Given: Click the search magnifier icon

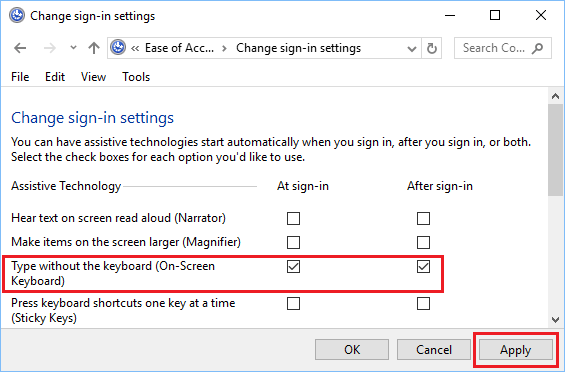Looking at the screenshot, I should (537, 48).
